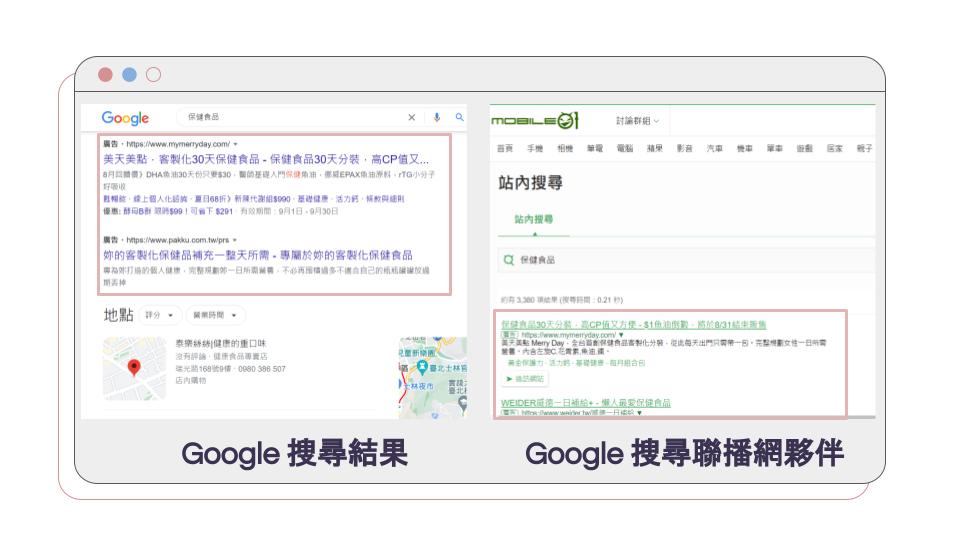Expand the 評分 filter dropdown
This screenshot has height=540, width=960.
point(160,315)
